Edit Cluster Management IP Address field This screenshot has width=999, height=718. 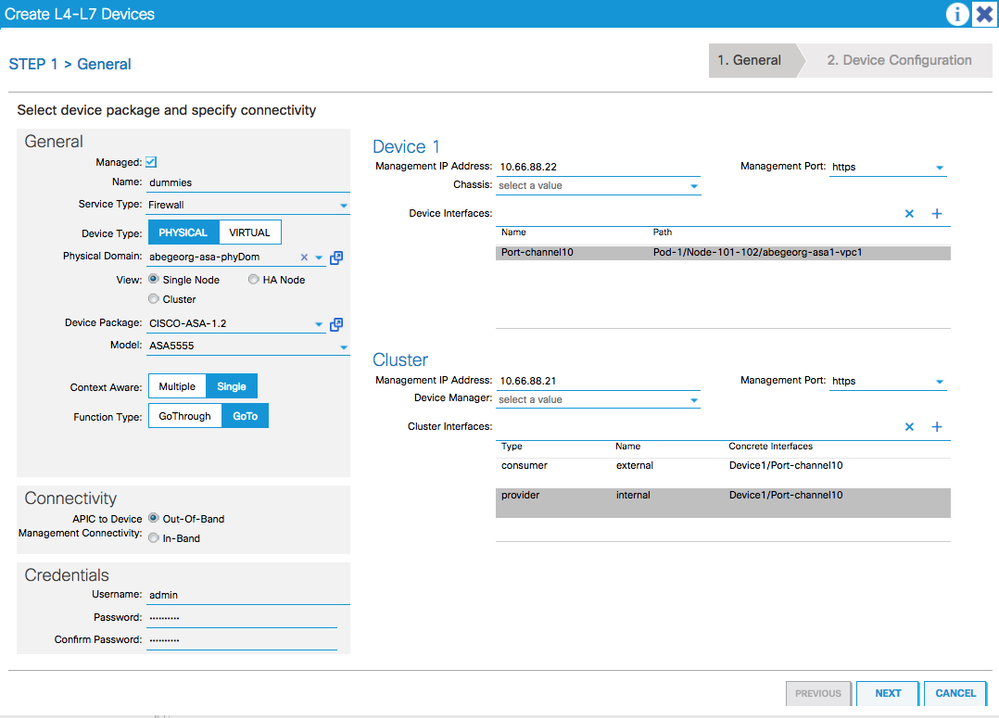click(x=598, y=381)
